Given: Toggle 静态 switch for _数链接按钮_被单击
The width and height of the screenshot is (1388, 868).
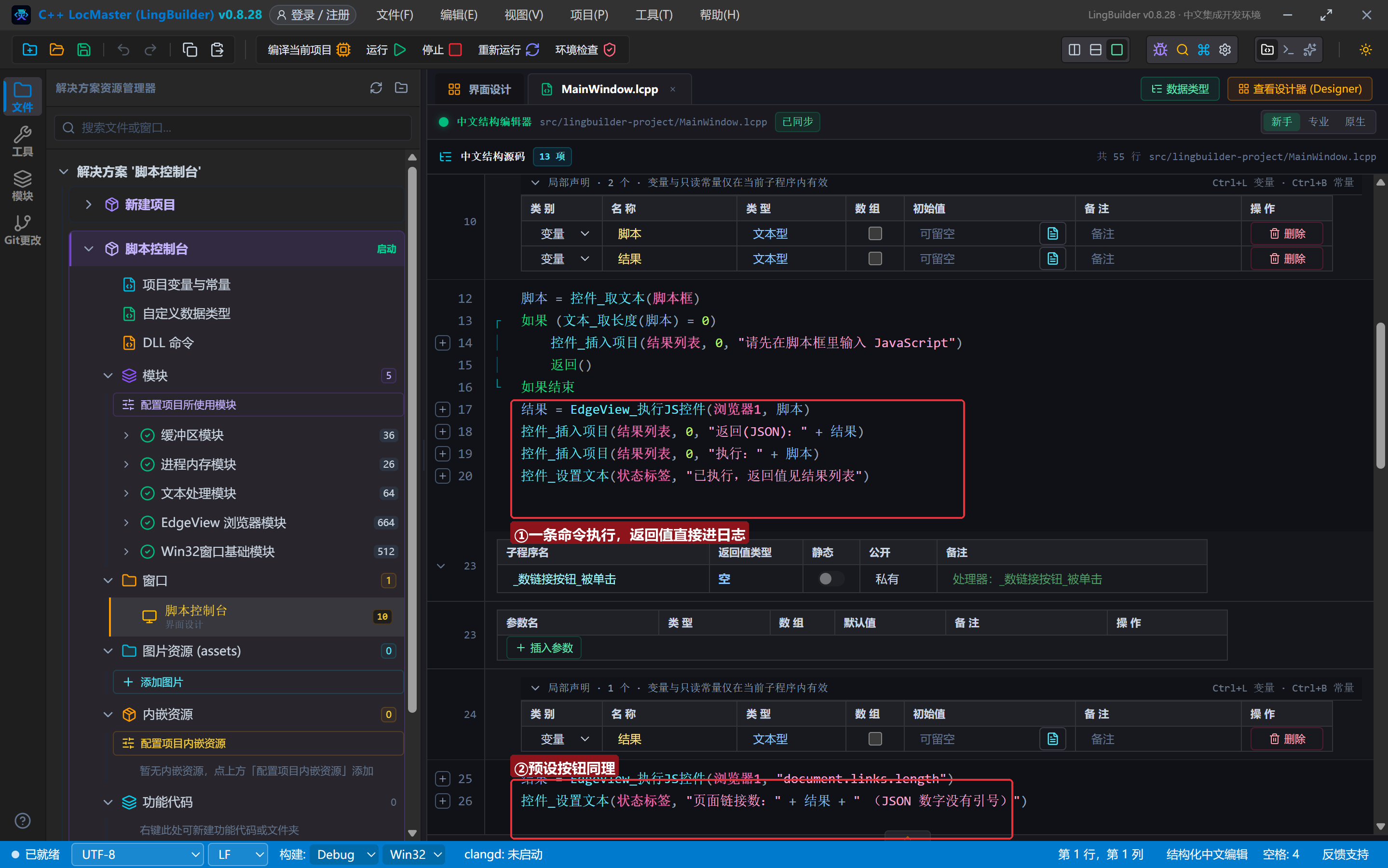Looking at the screenshot, I should 830,579.
